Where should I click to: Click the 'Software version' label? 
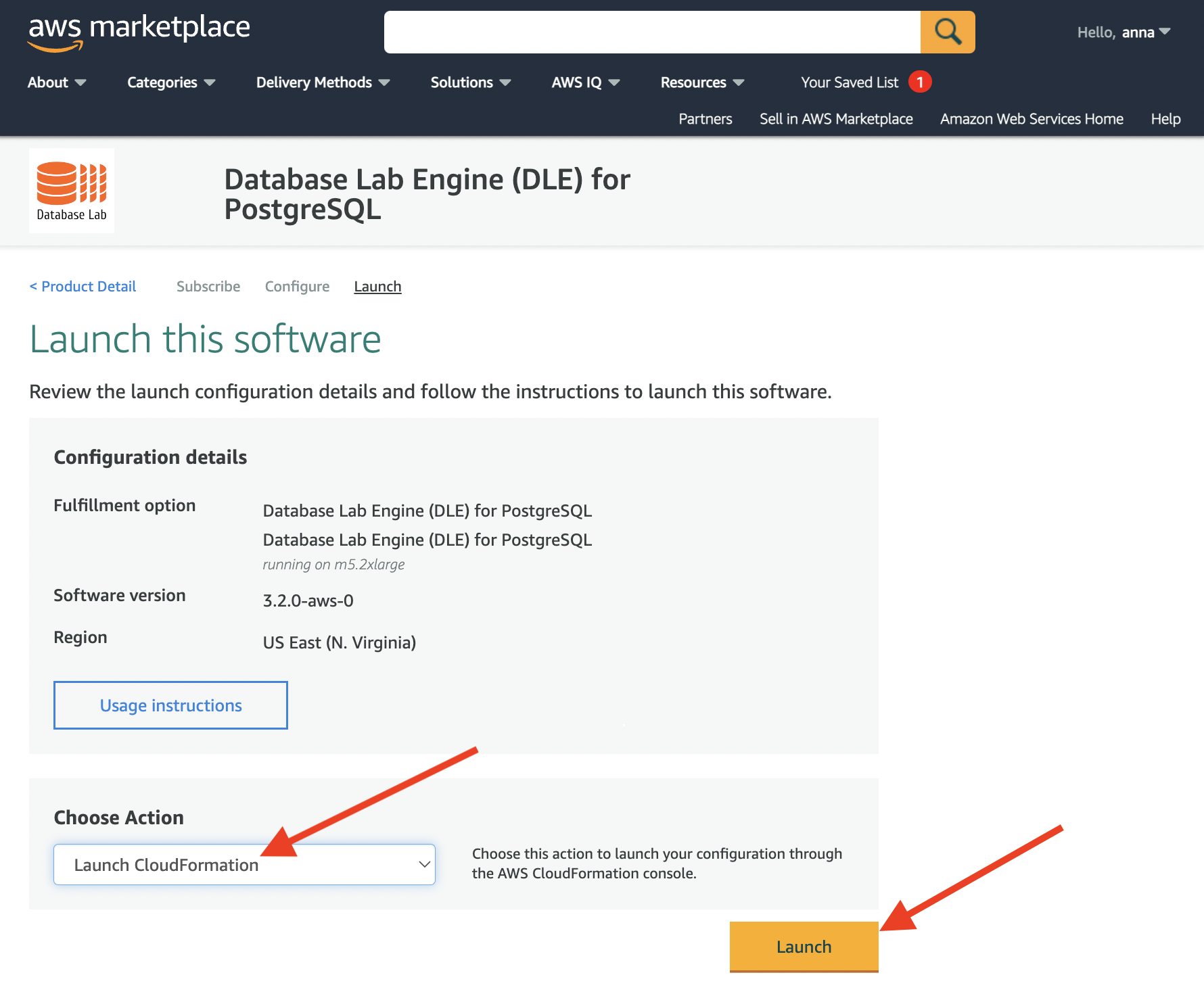pos(119,595)
